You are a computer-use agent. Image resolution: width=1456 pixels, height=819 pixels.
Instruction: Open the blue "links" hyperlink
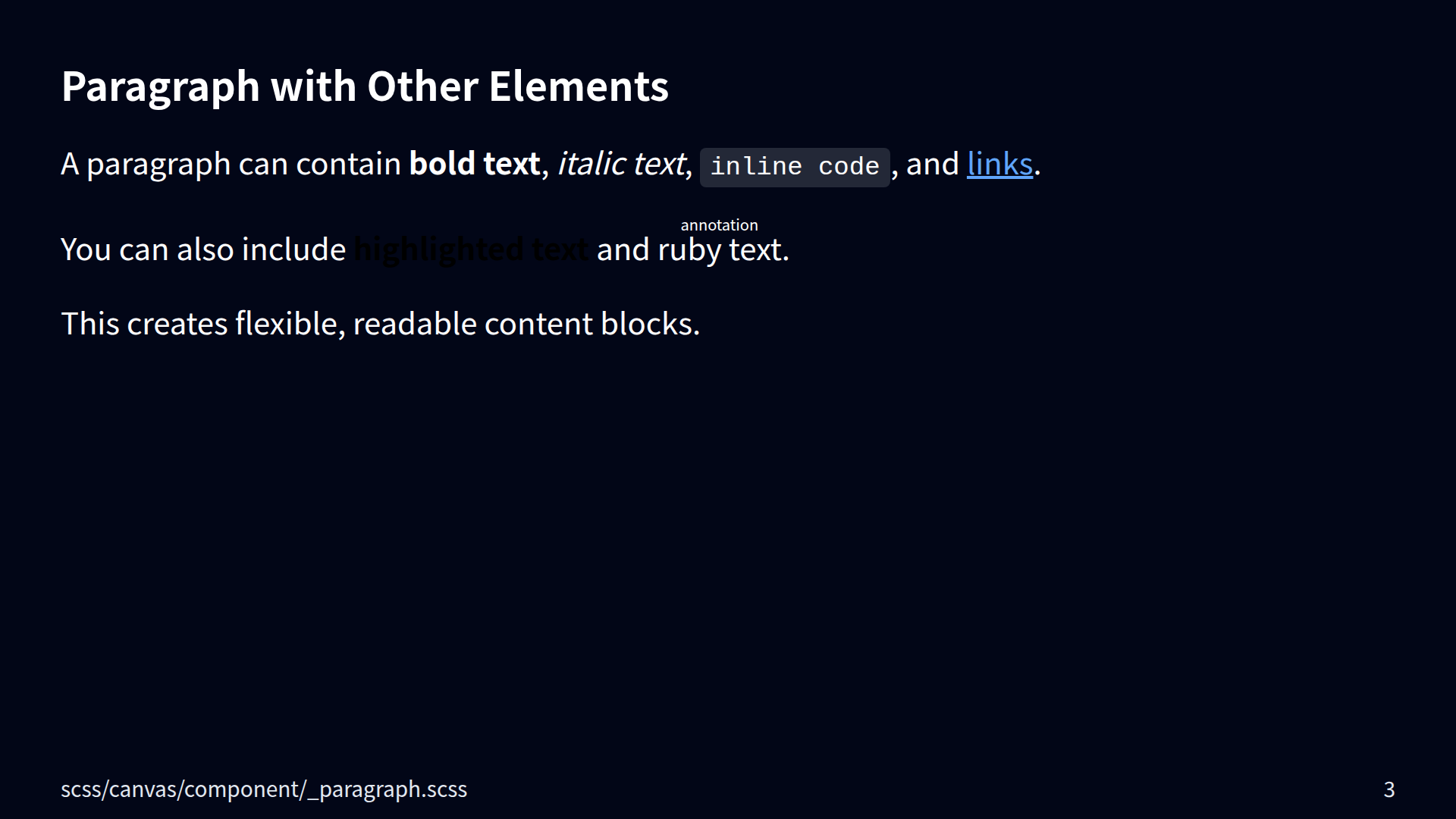[x=999, y=165]
